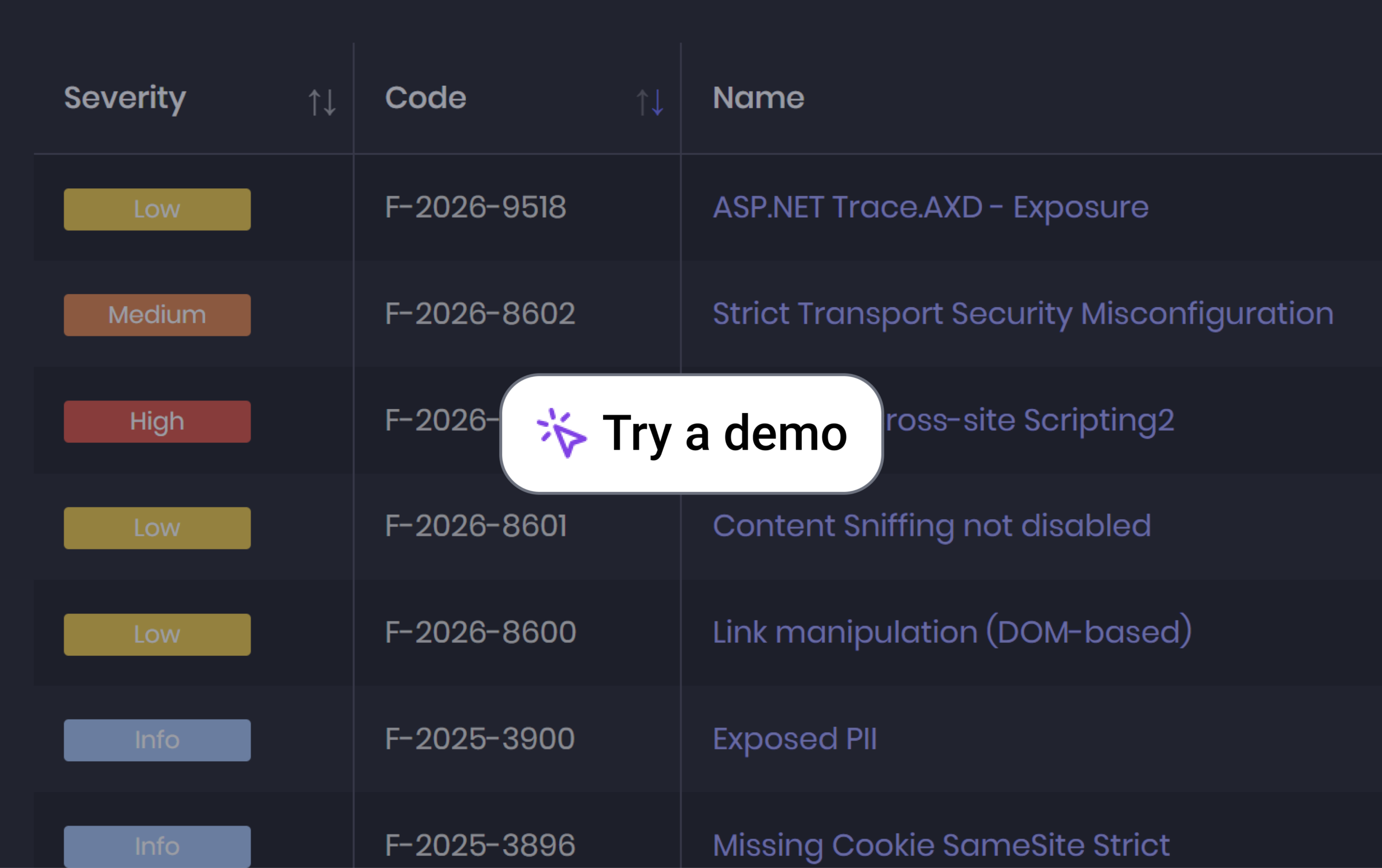1382x868 pixels.
Task: Sort by Code column arrows
Action: click(x=651, y=103)
